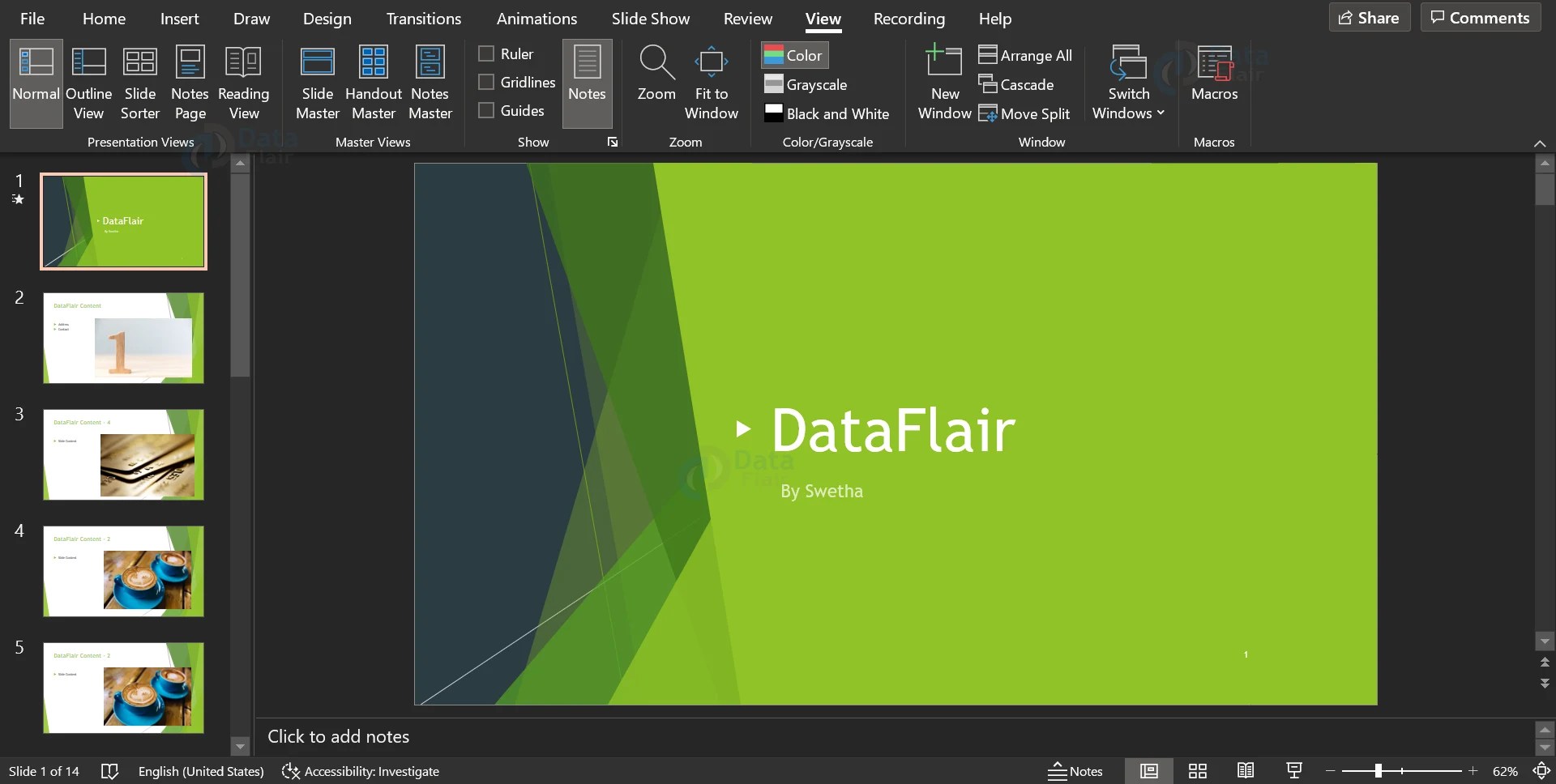Open the Notes Master view
Viewport: 1556px width, 784px height.
(430, 81)
